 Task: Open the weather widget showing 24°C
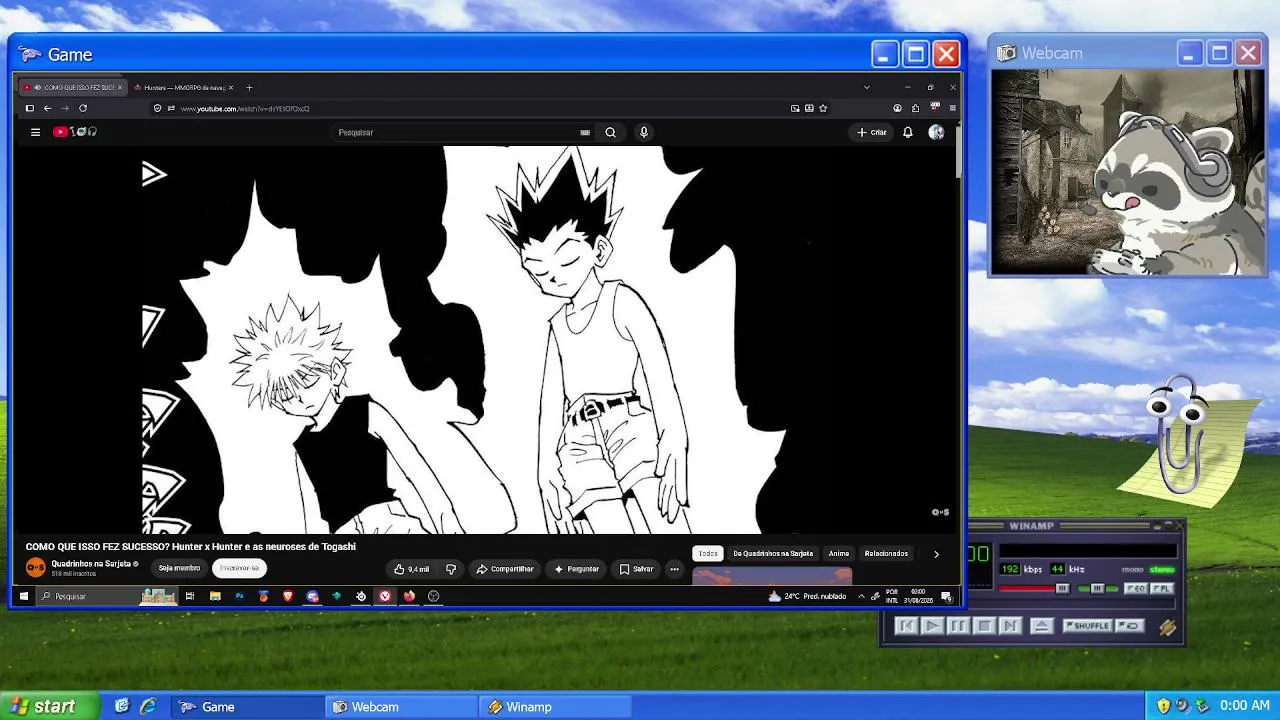(807, 596)
